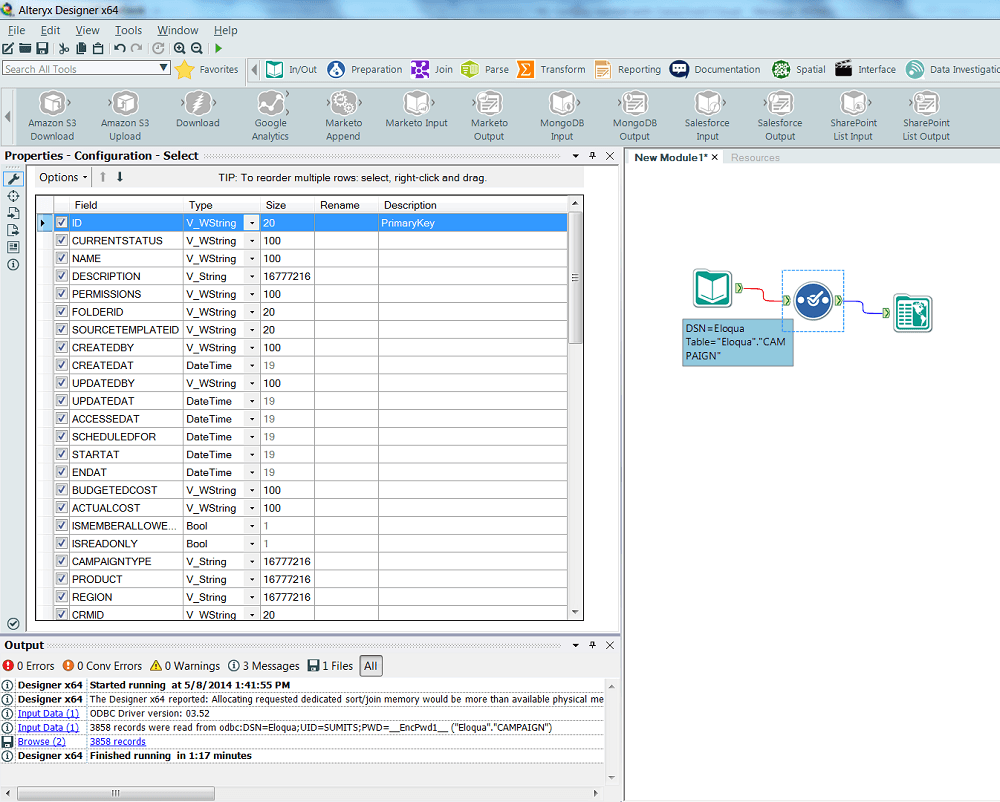Filter output by 3 Messages
This screenshot has height=802, width=1000.
(x=263, y=666)
